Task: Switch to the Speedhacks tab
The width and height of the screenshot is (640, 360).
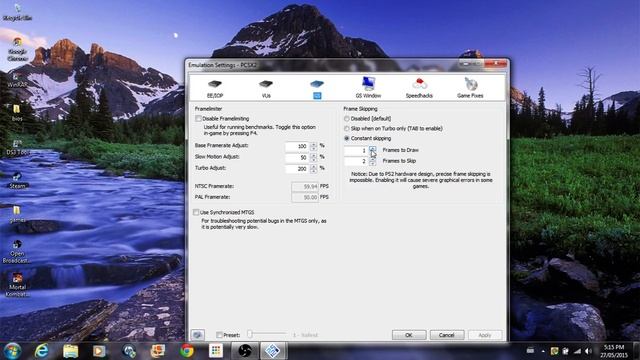Action: point(419,88)
